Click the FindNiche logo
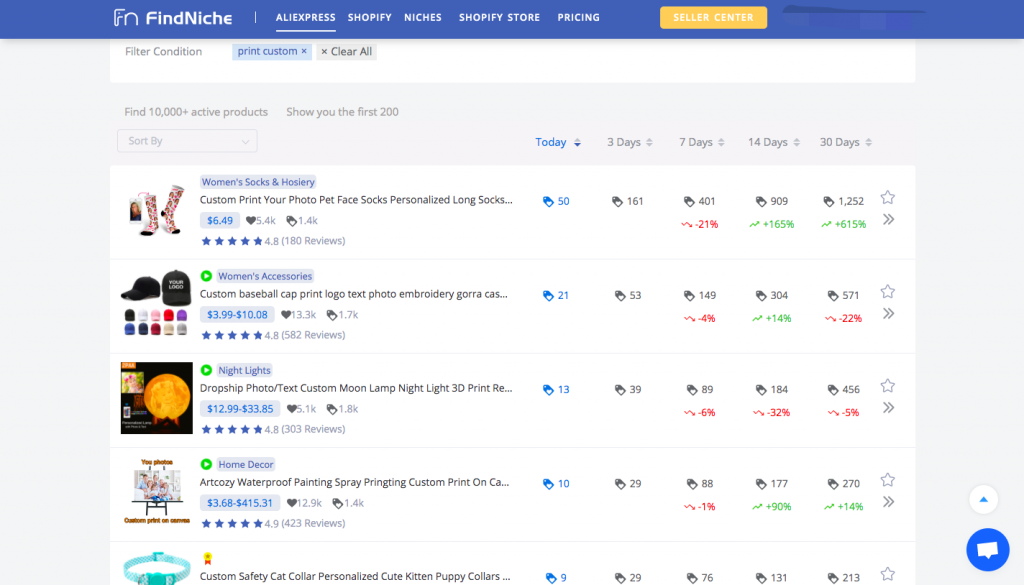Image resolution: width=1024 pixels, height=585 pixels. point(173,18)
